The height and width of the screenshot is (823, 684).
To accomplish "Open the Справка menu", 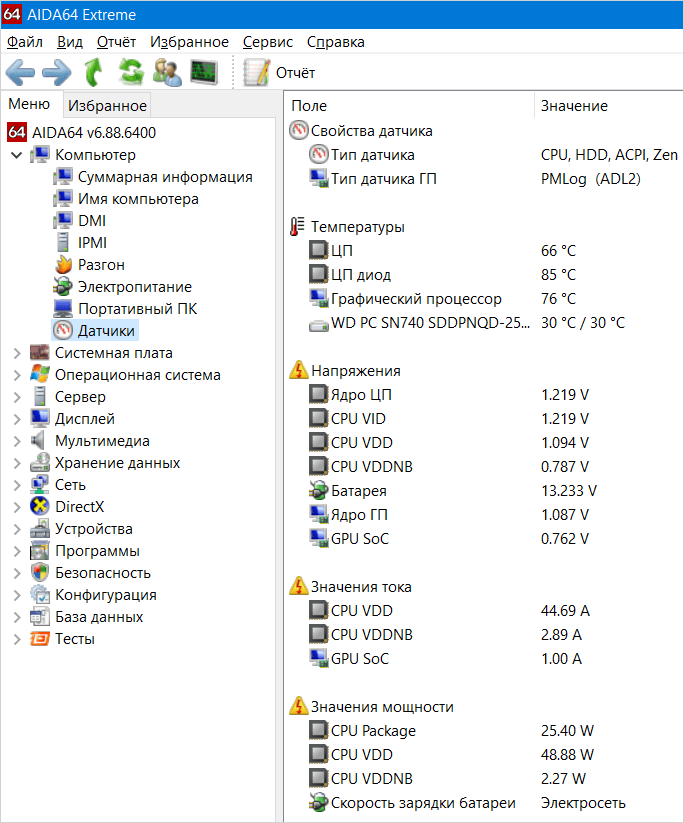I will click(336, 42).
